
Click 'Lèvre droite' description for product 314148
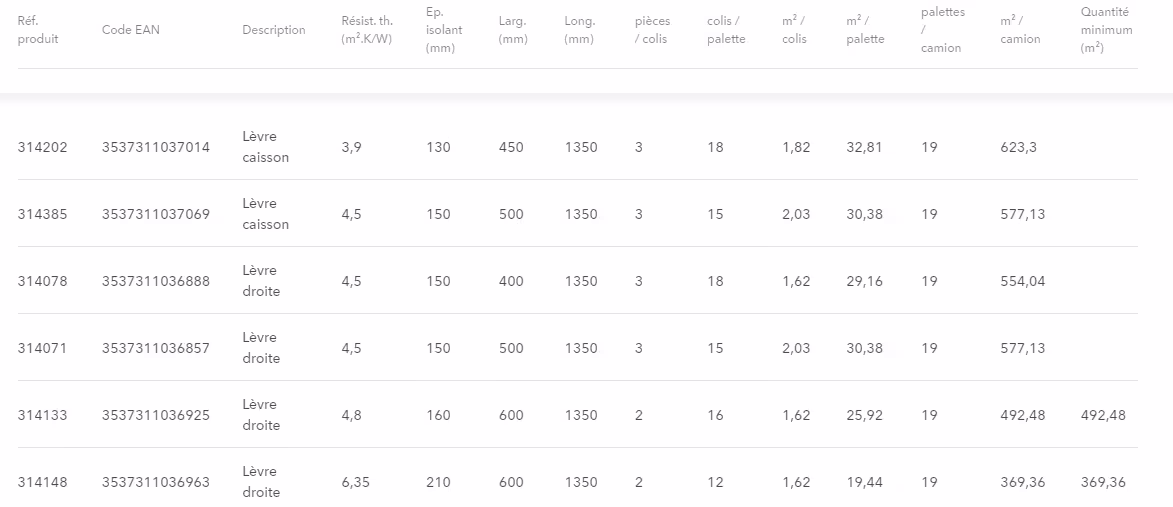pos(261,482)
